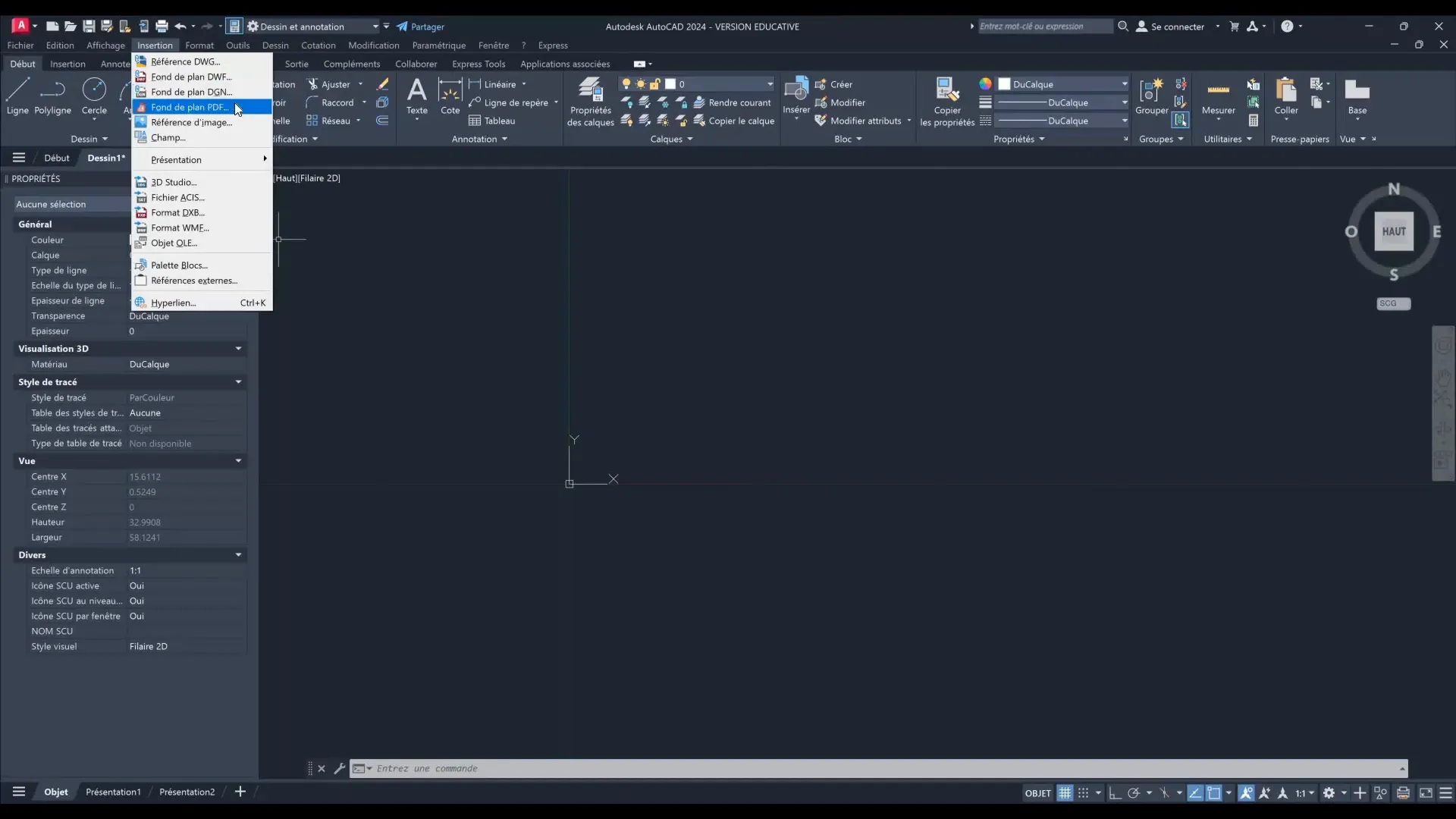Viewport: 1456px width, 819px height.
Task: Select the Ligne drawing tool
Action: (x=17, y=96)
